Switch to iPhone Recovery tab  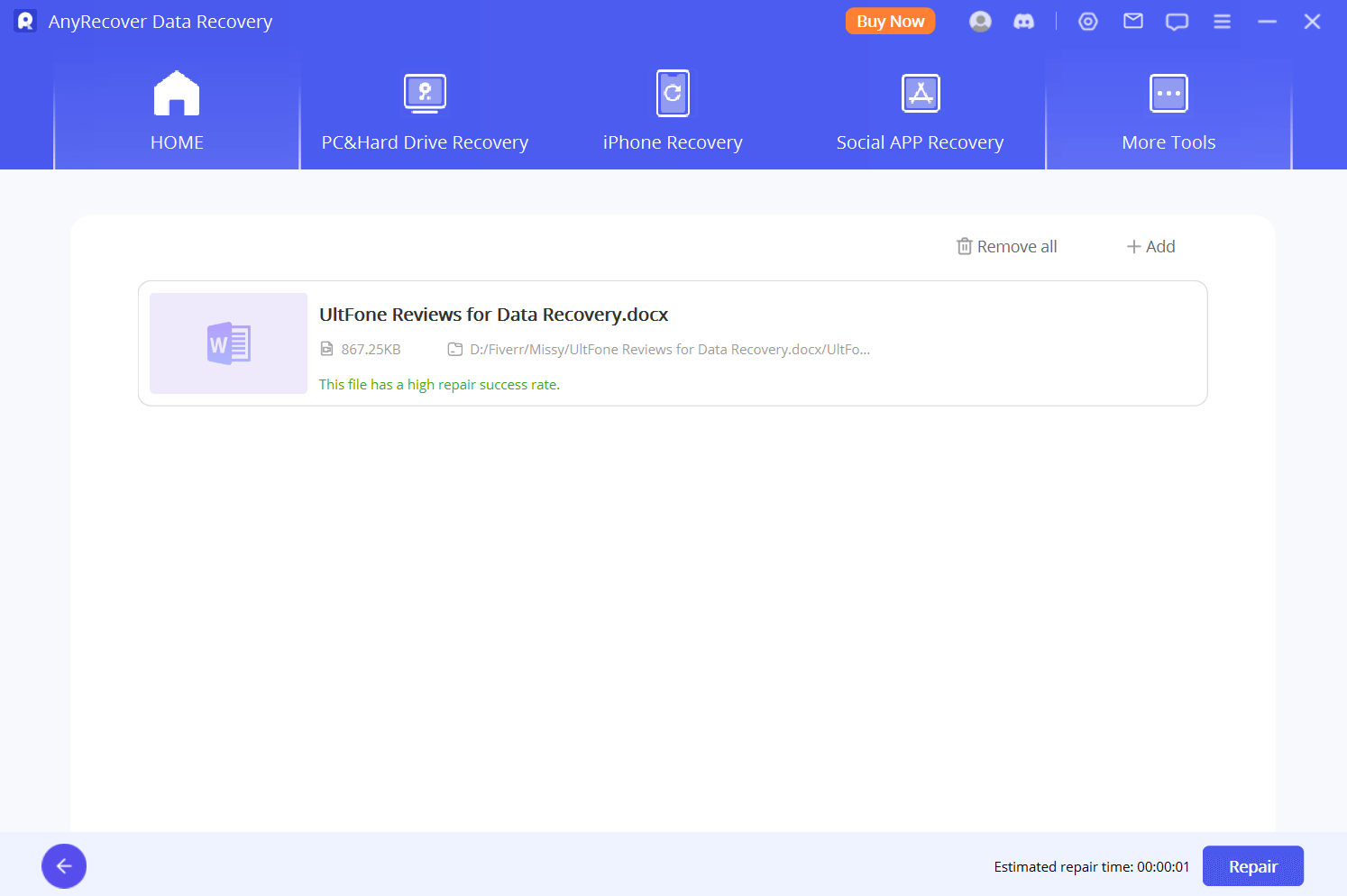tap(673, 113)
